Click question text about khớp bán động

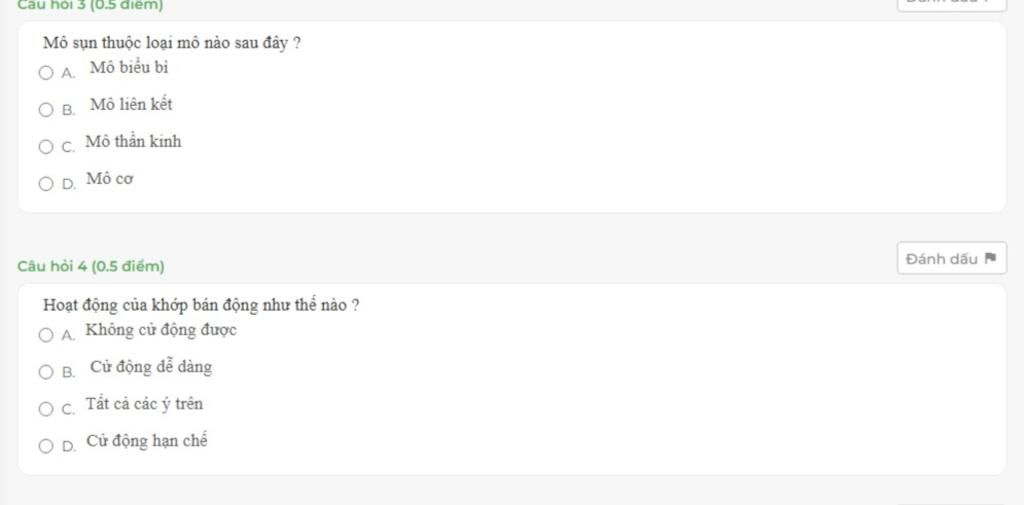(202, 305)
